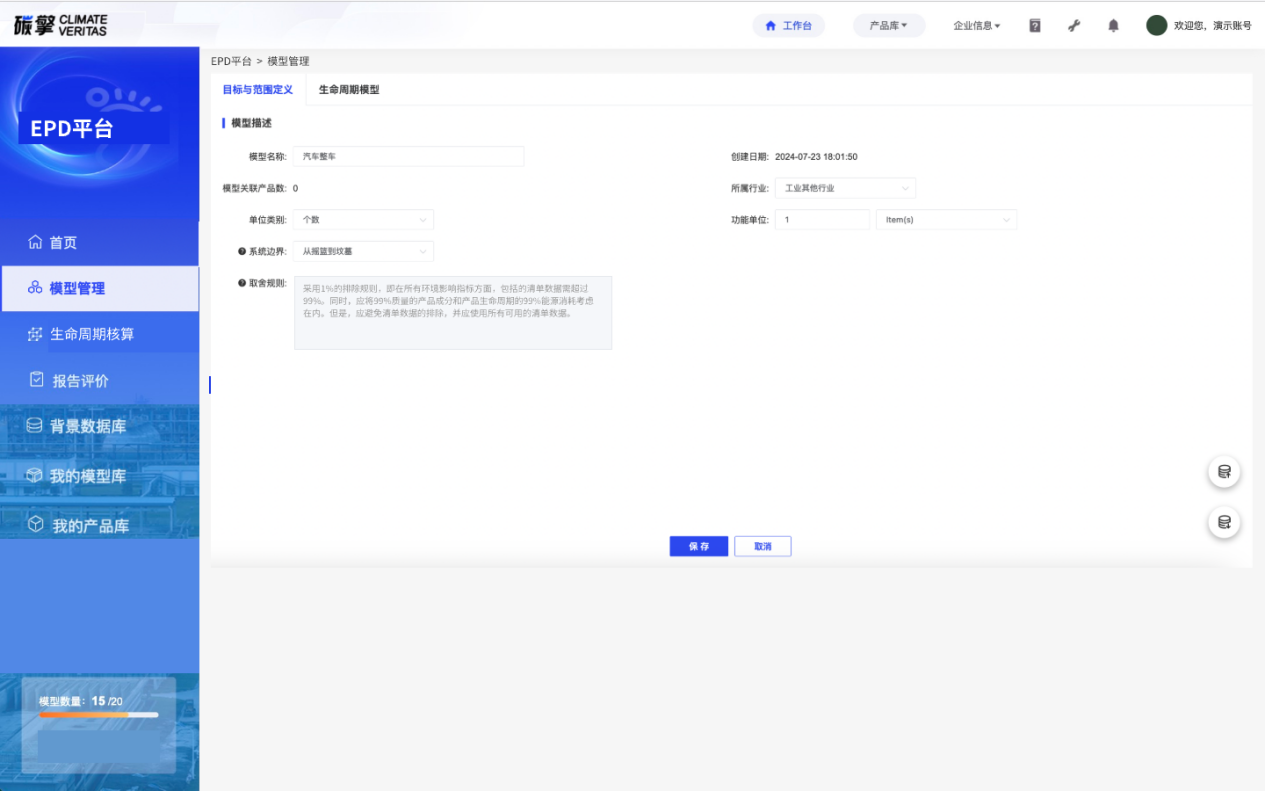This screenshot has width=1265, height=791.
Task: Click the upper floating database button
Action: 1224,472
